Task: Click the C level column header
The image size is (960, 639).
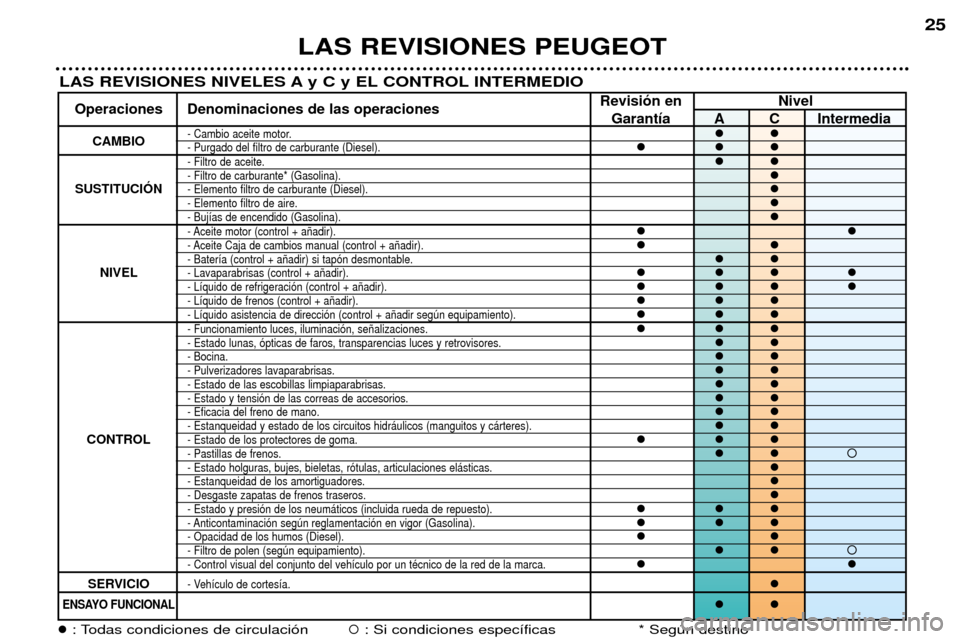Action: [x=774, y=119]
